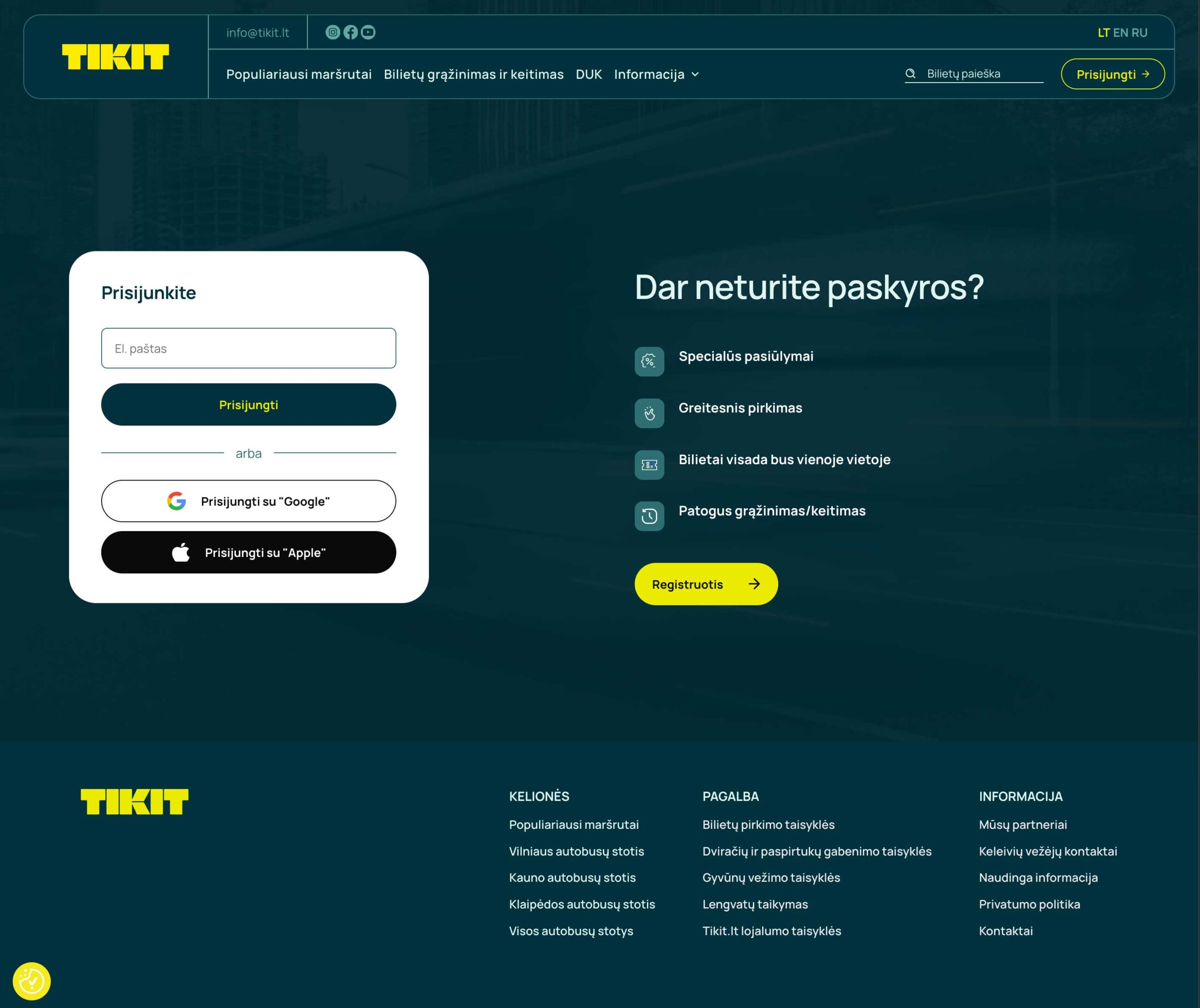Viewport: 1200px width, 1008px height.
Task: Open Vilniaus autobusų stotis link
Action: click(577, 851)
